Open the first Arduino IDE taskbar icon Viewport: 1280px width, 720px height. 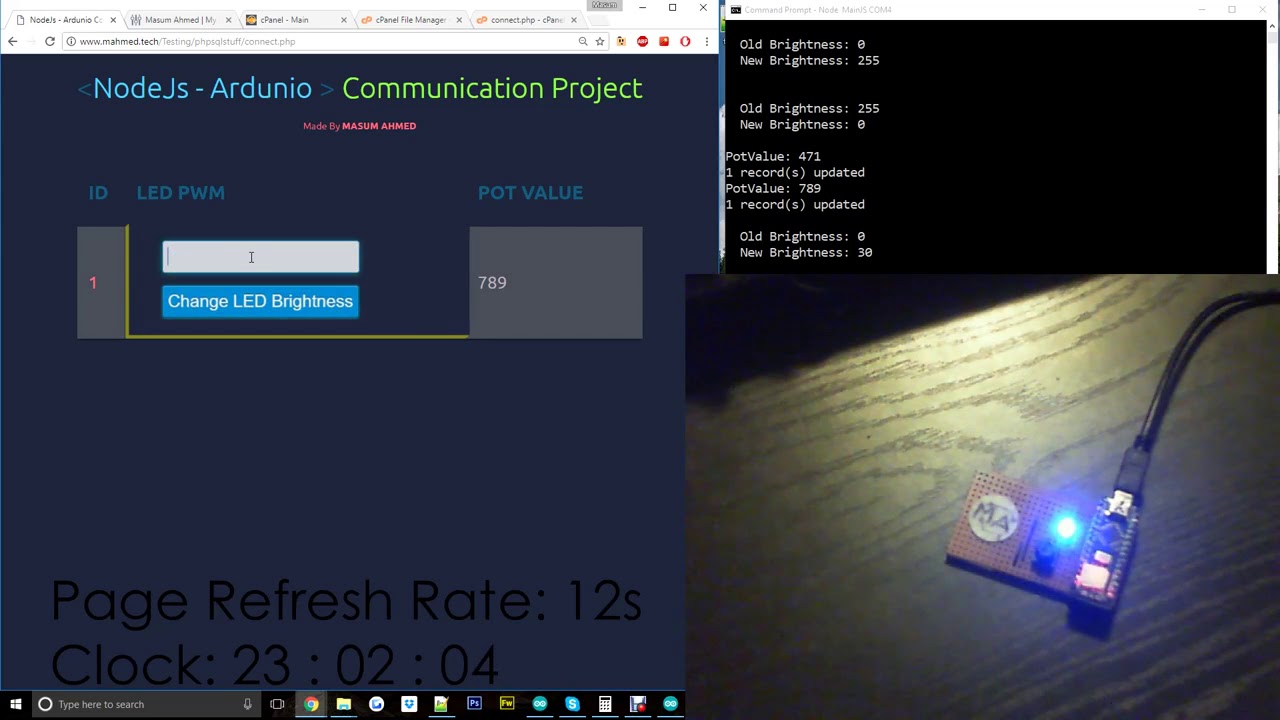(540, 704)
